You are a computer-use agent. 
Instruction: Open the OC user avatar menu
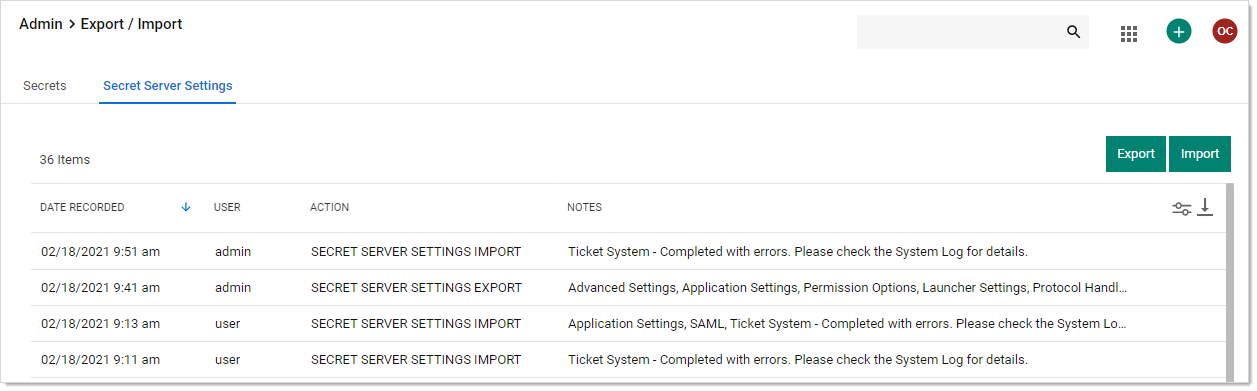(1225, 31)
